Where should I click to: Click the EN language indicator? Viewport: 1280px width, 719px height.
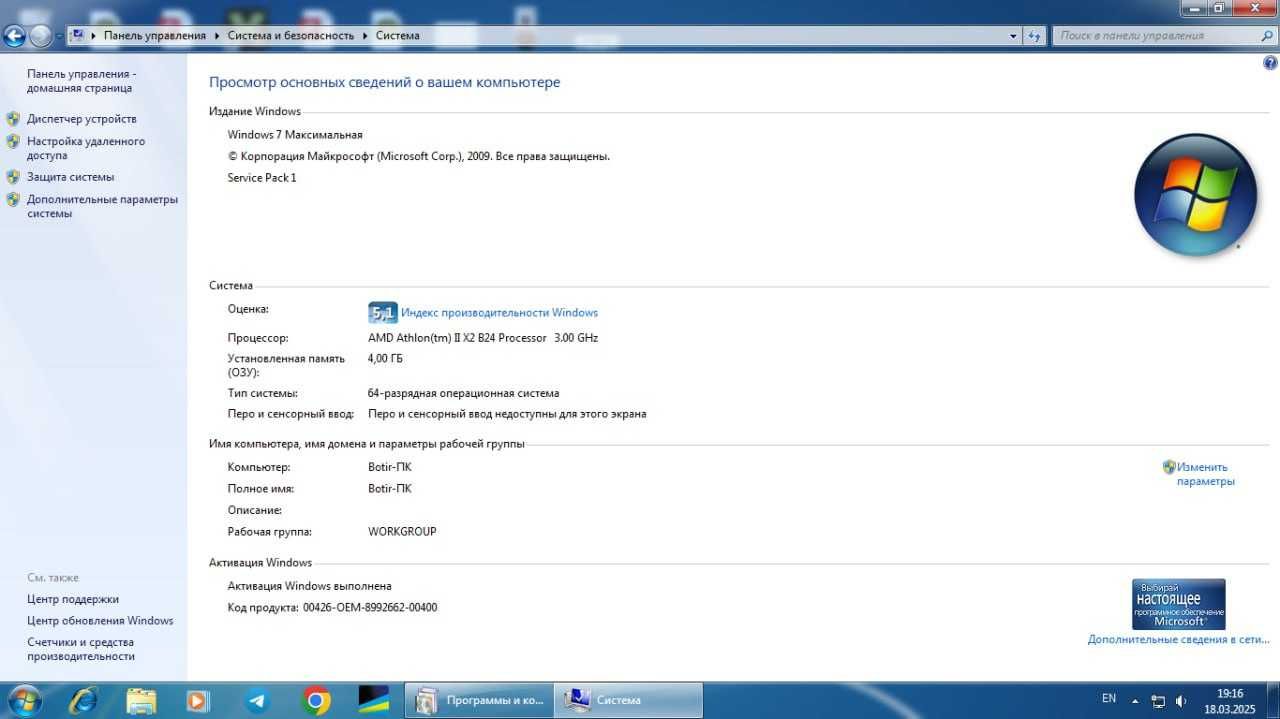[x=1109, y=698]
